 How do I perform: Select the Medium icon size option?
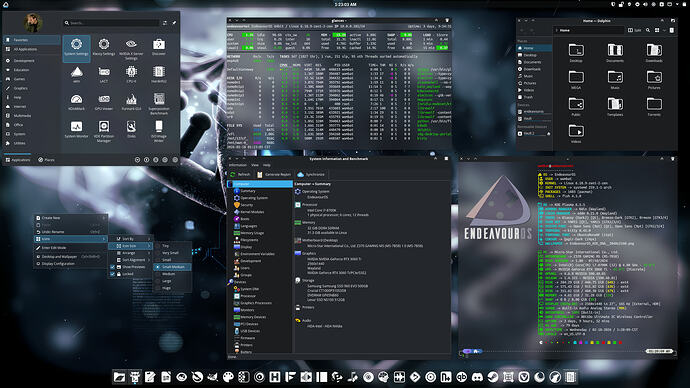coord(172,274)
